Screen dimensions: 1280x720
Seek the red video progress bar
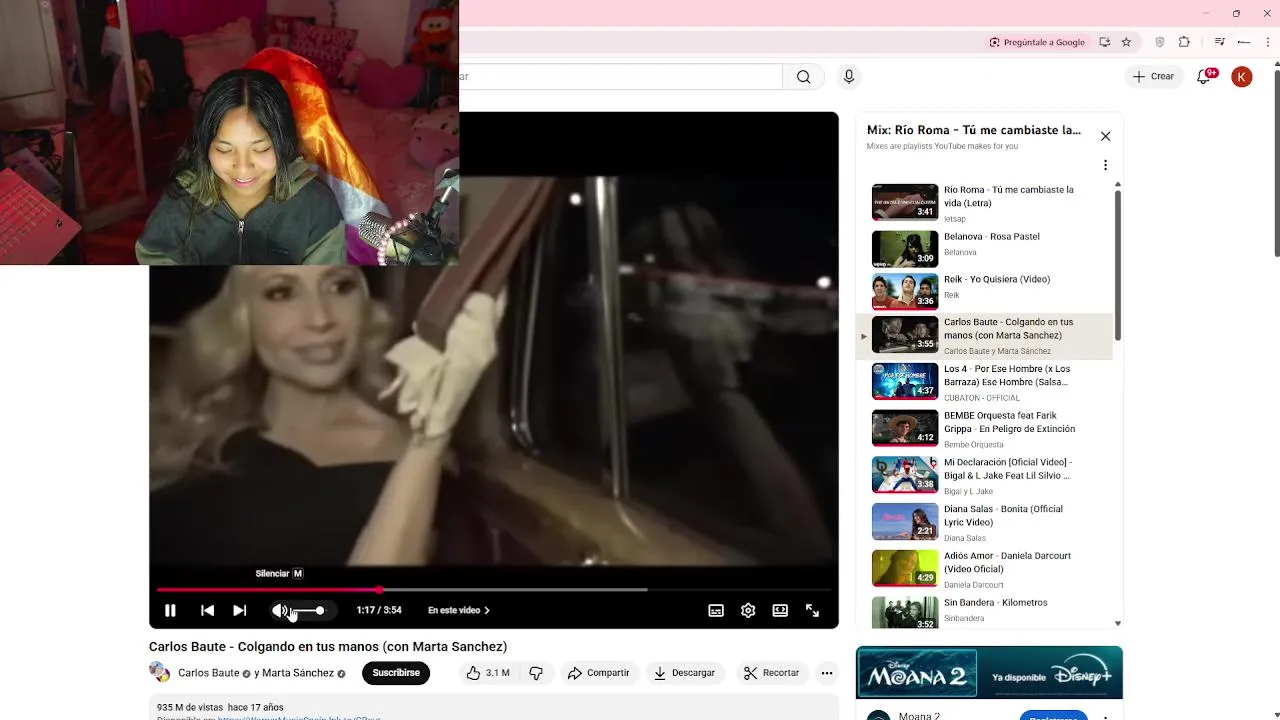(494, 589)
